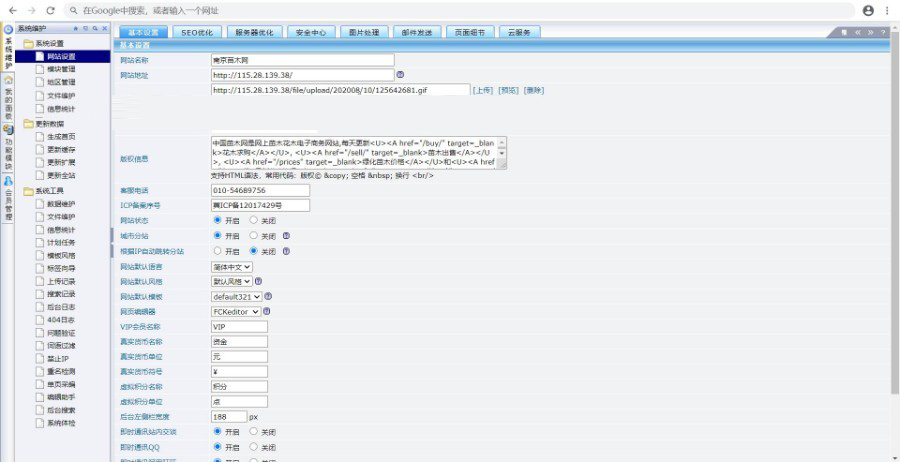Viewport: 900px width, 462px height.
Task: Click the [删除] delete link
Action: [x=534, y=90]
